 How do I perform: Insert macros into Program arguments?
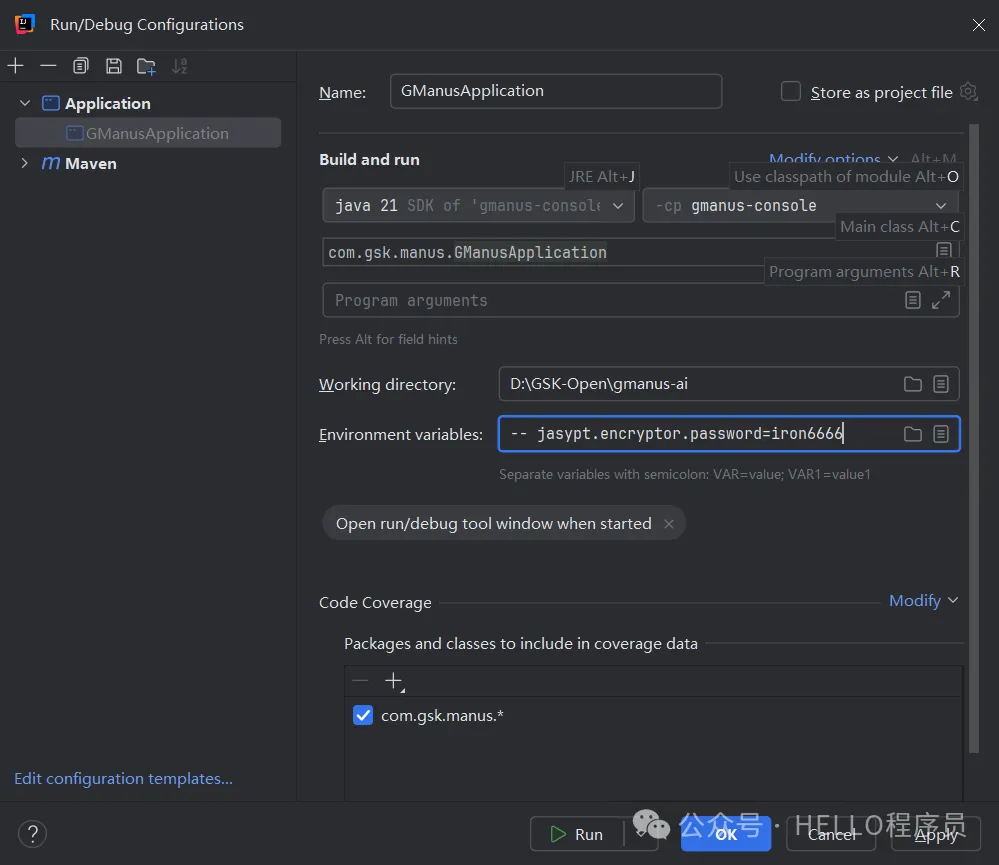(913, 300)
